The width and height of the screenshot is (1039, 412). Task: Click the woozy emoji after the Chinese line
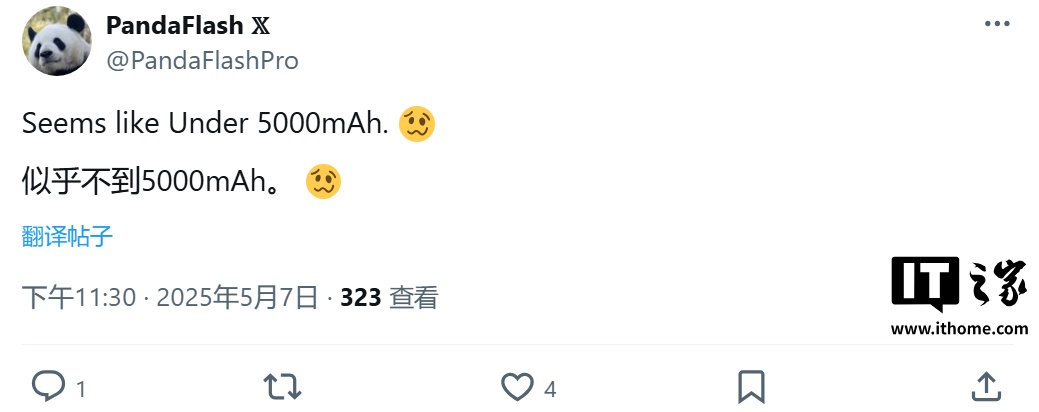[324, 181]
